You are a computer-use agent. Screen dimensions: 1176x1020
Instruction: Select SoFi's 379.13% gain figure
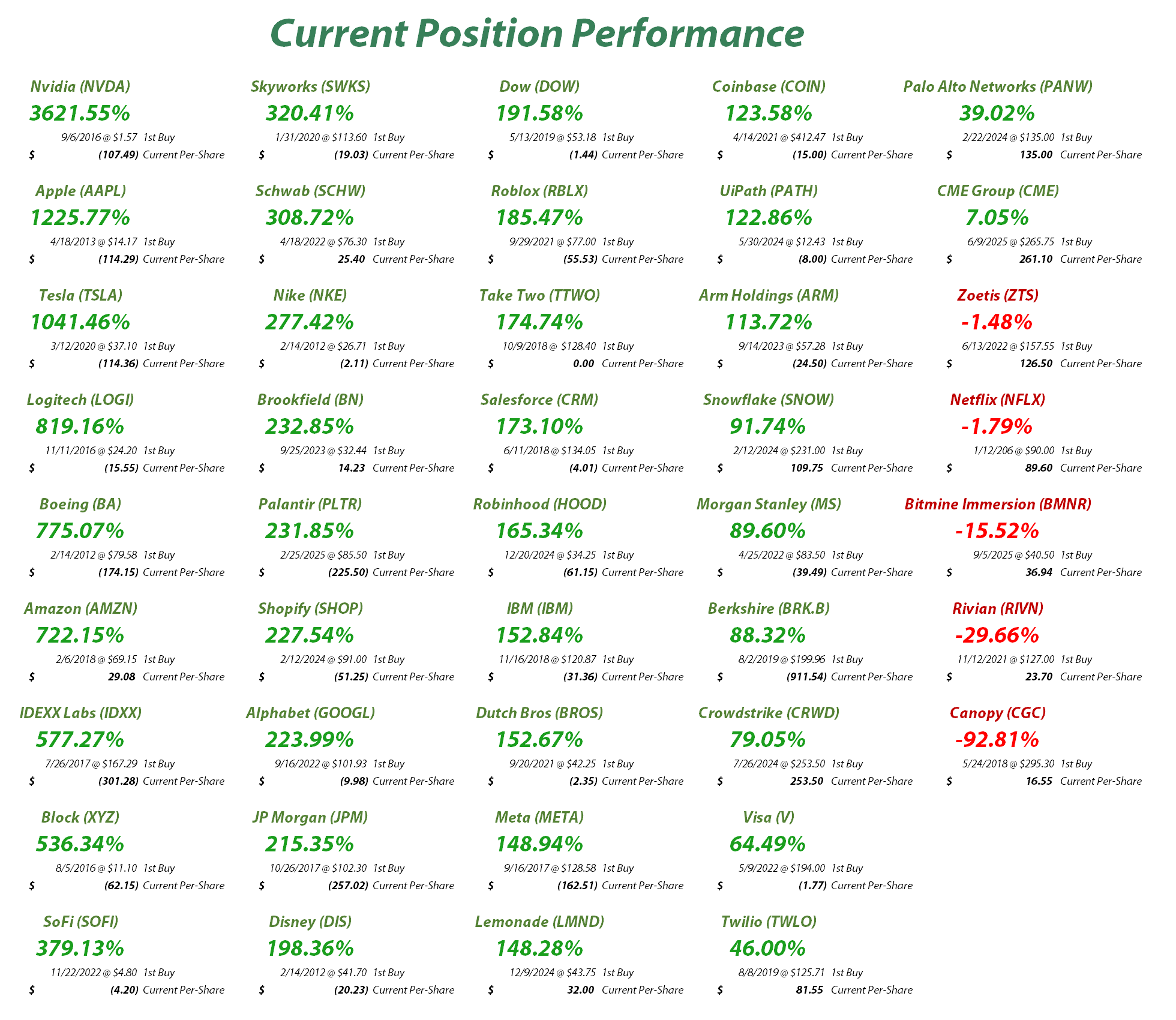coord(80,948)
